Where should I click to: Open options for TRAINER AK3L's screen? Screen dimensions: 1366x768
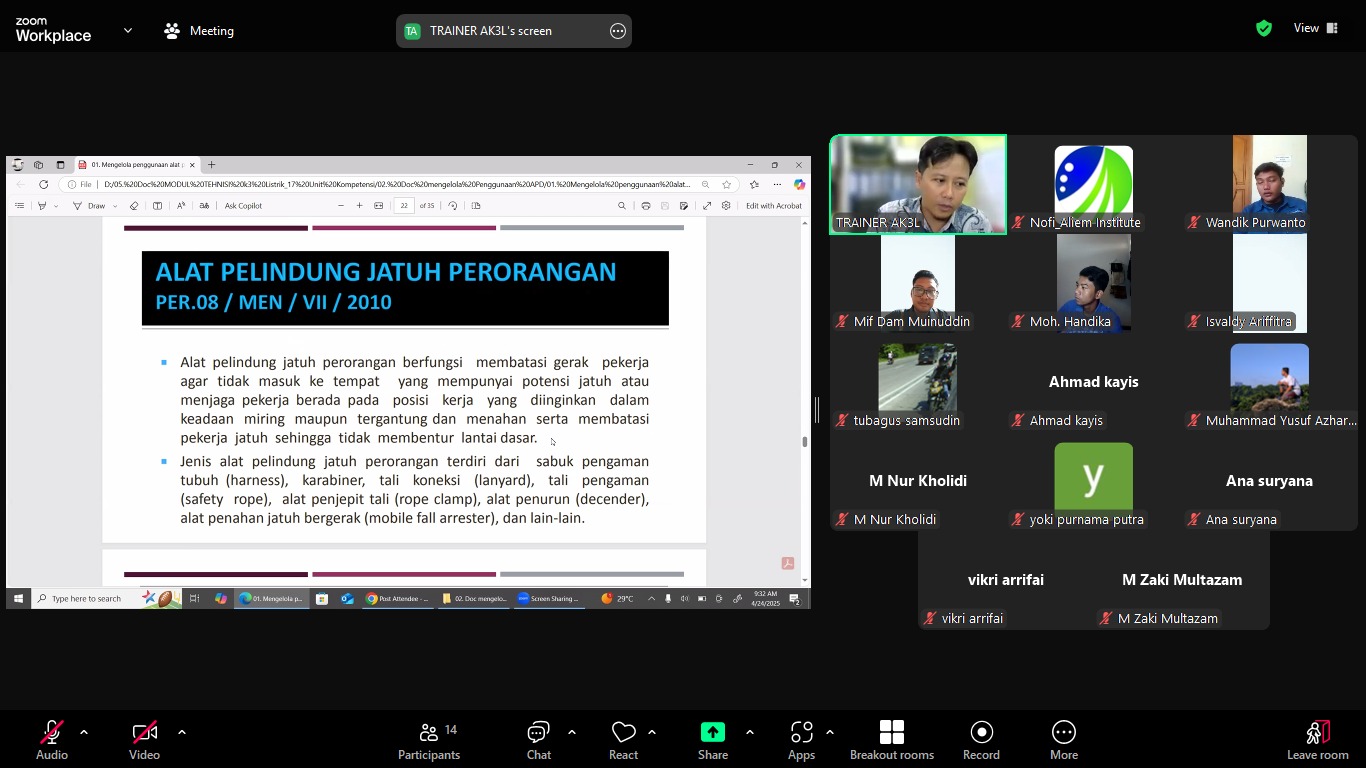(617, 31)
